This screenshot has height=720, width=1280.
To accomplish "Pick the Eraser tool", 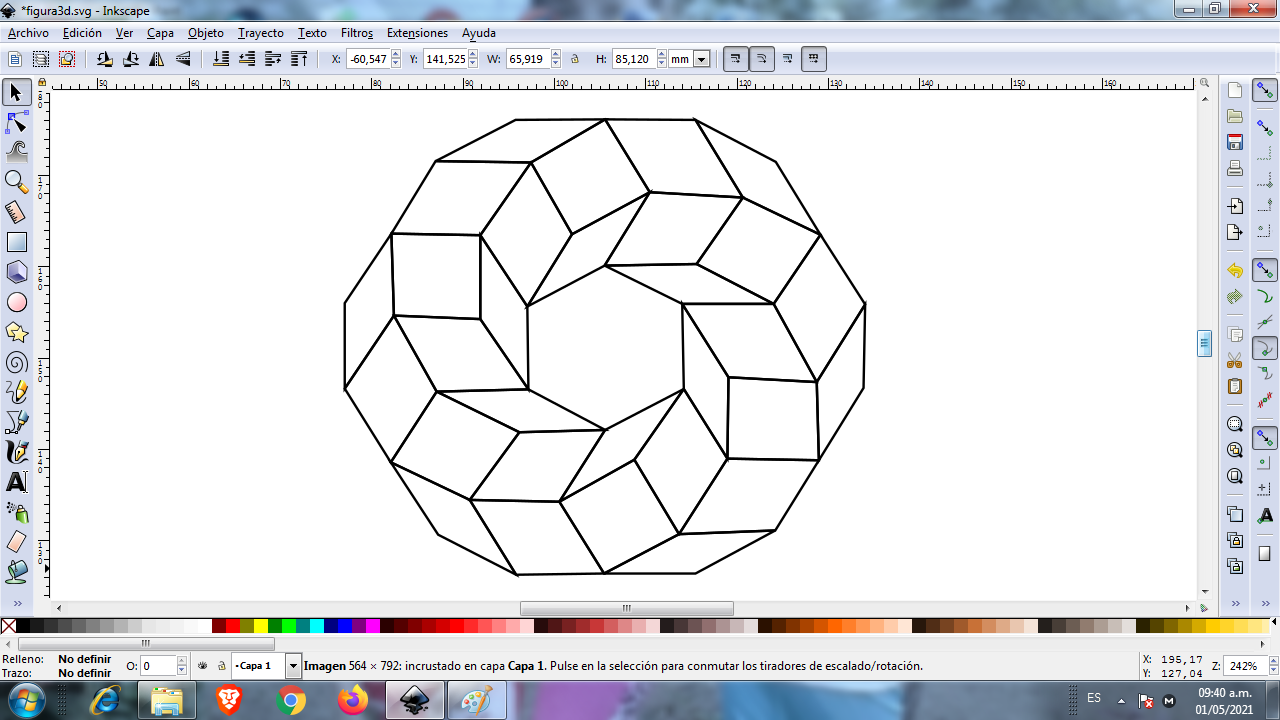I will click(16, 542).
